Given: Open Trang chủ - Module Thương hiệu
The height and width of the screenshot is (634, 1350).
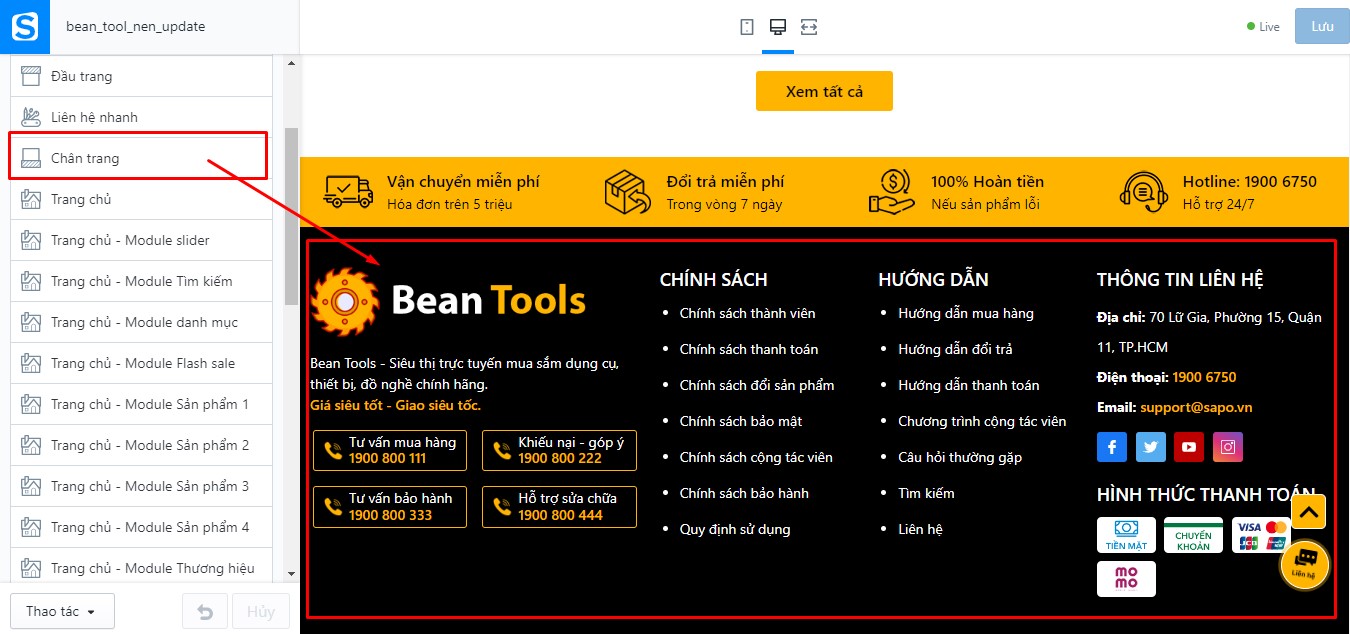Looking at the screenshot, I should point(141,568).
